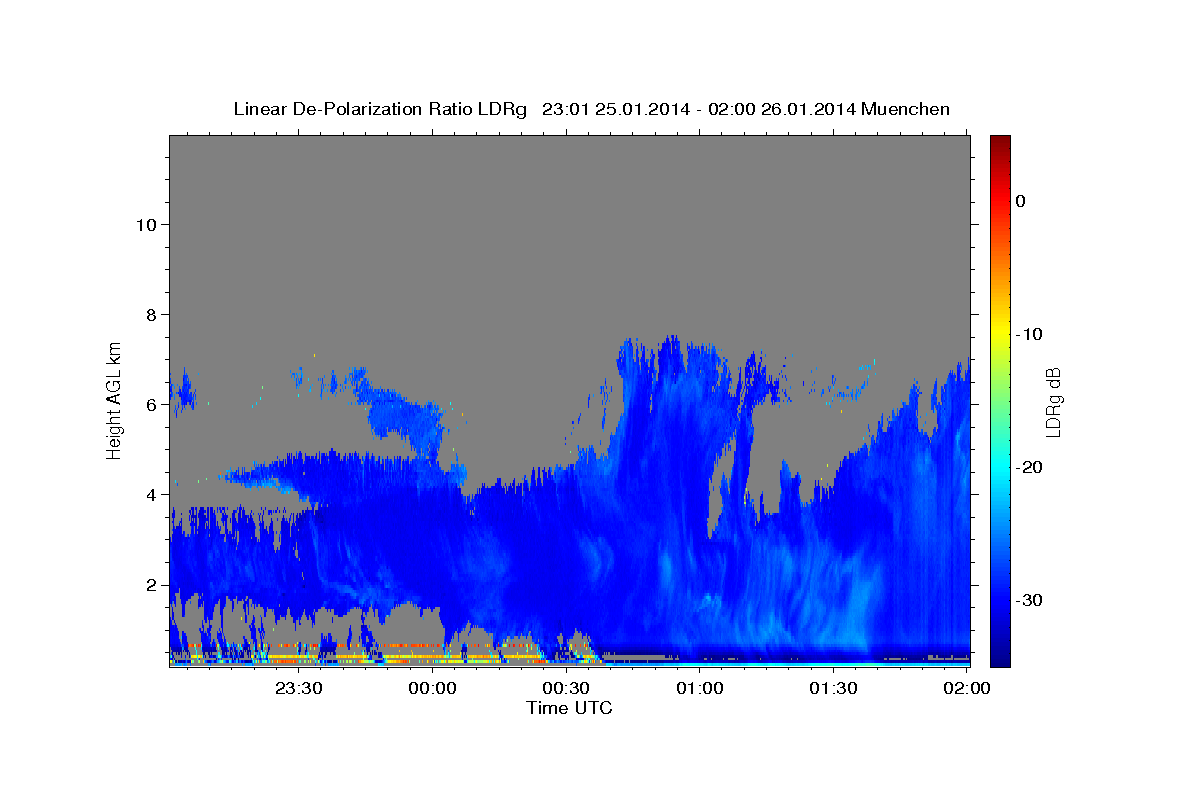Click the 'Height AGL km' axis label

(115, 400)
